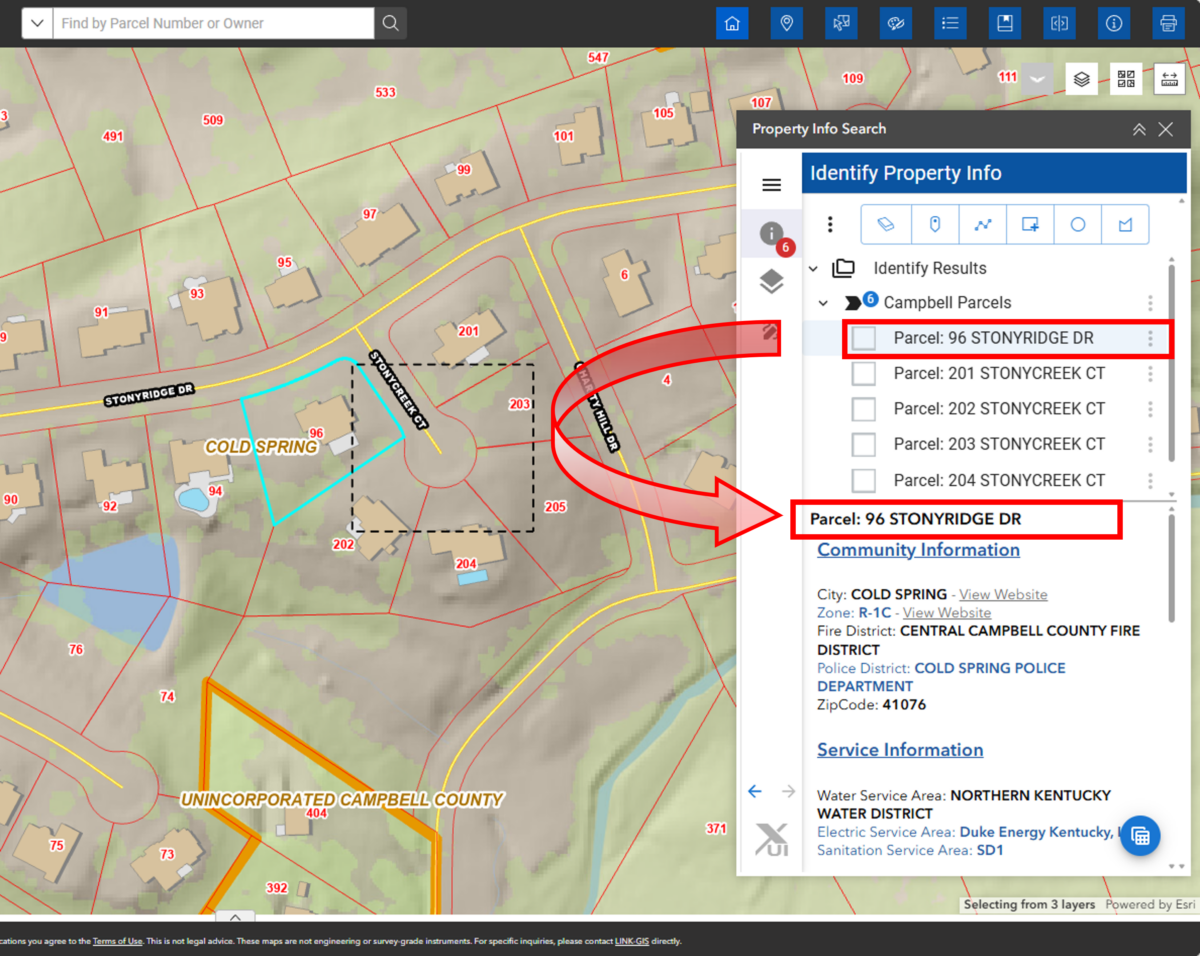Click the search magnifier button
The image size is (1200, 956).
[390, 23]
